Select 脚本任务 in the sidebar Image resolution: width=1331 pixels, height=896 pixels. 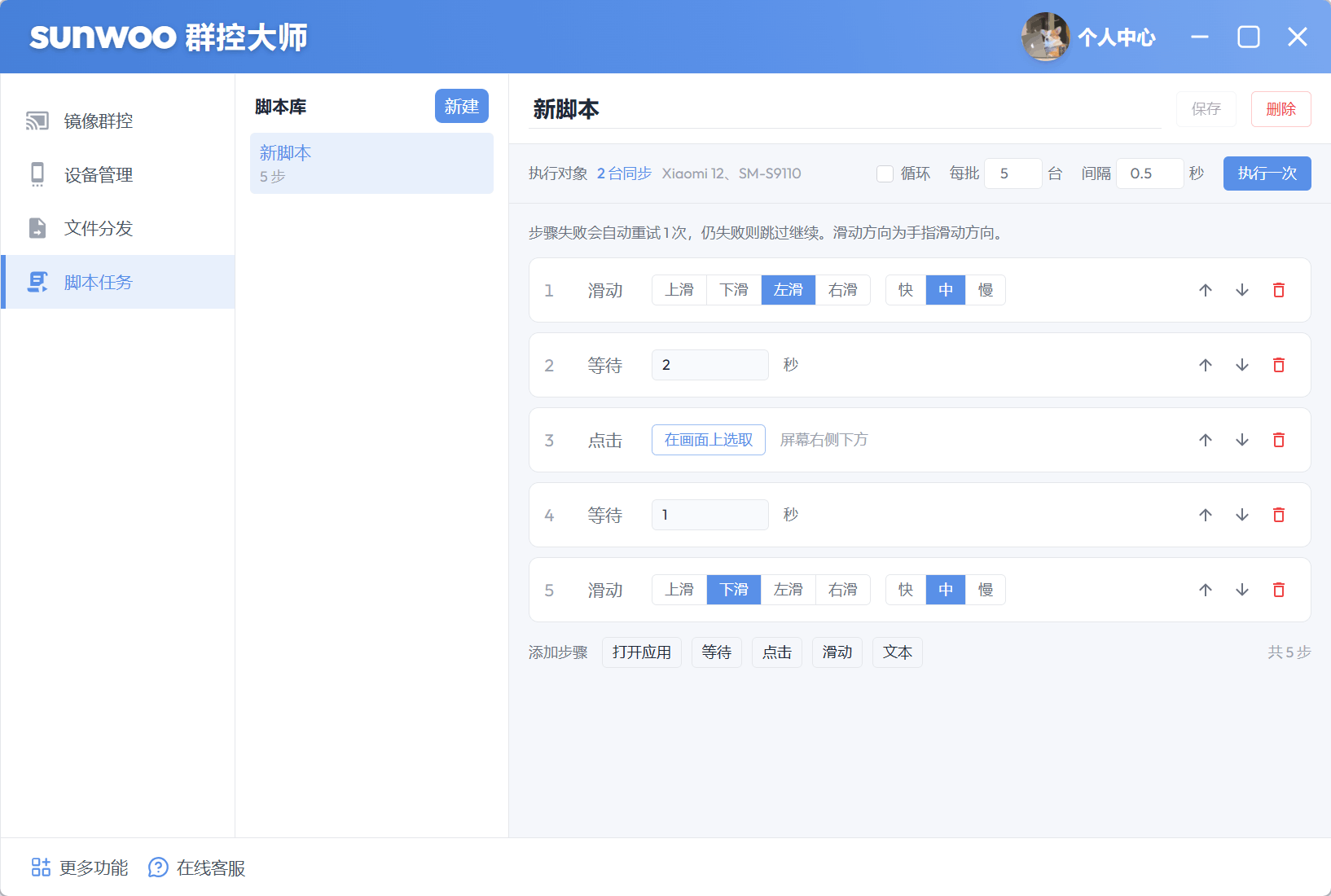click(118, 282)
